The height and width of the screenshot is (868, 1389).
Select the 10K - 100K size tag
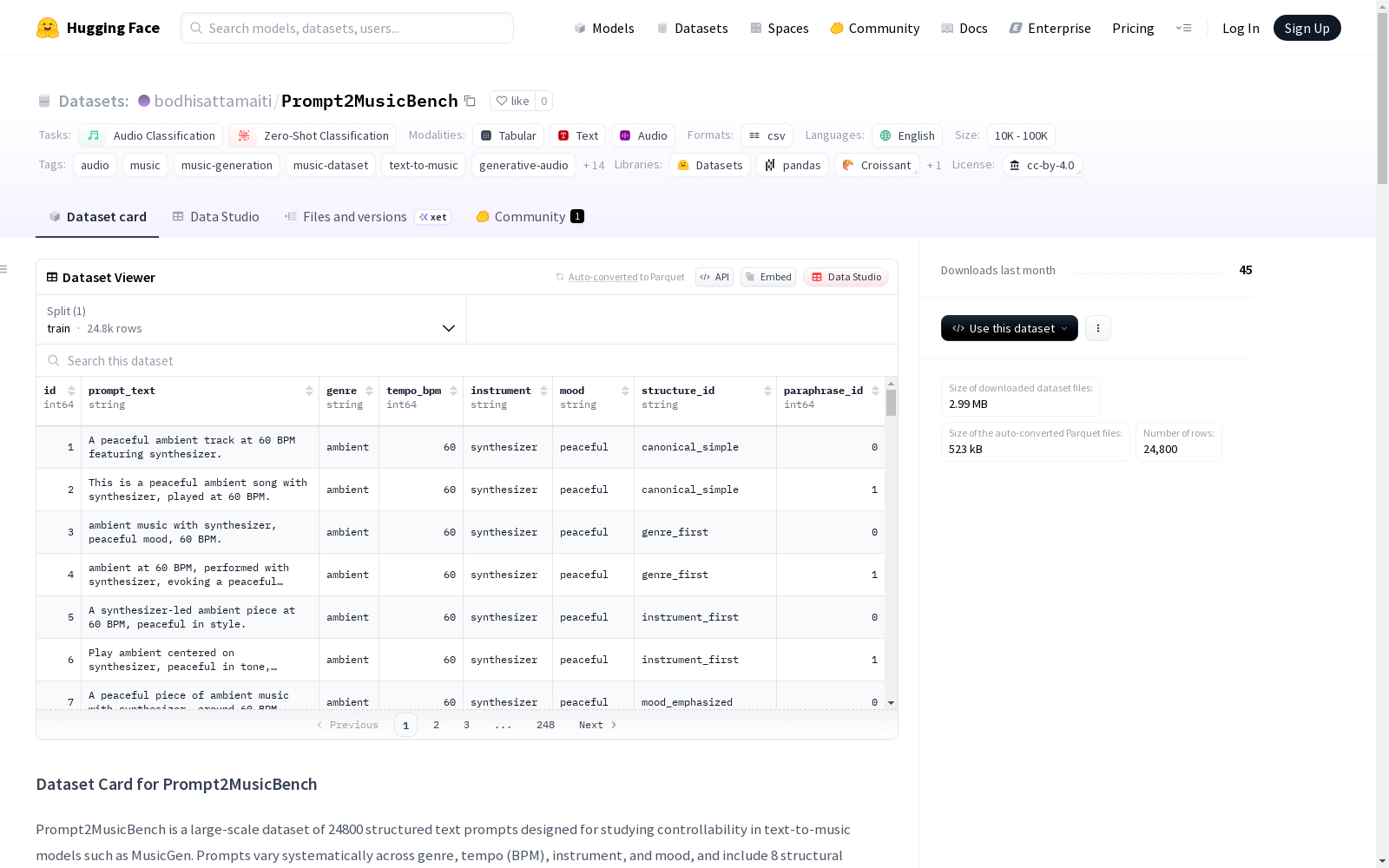[1021, 135]
